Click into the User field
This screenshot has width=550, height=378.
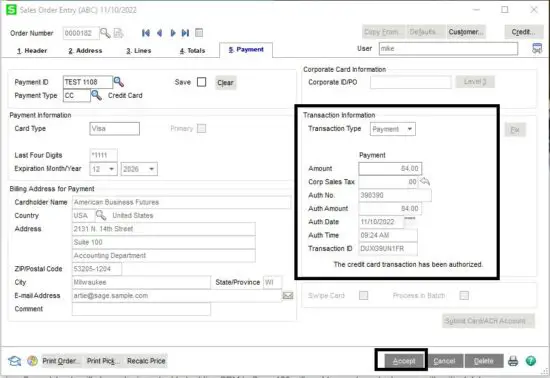(448, 48)
